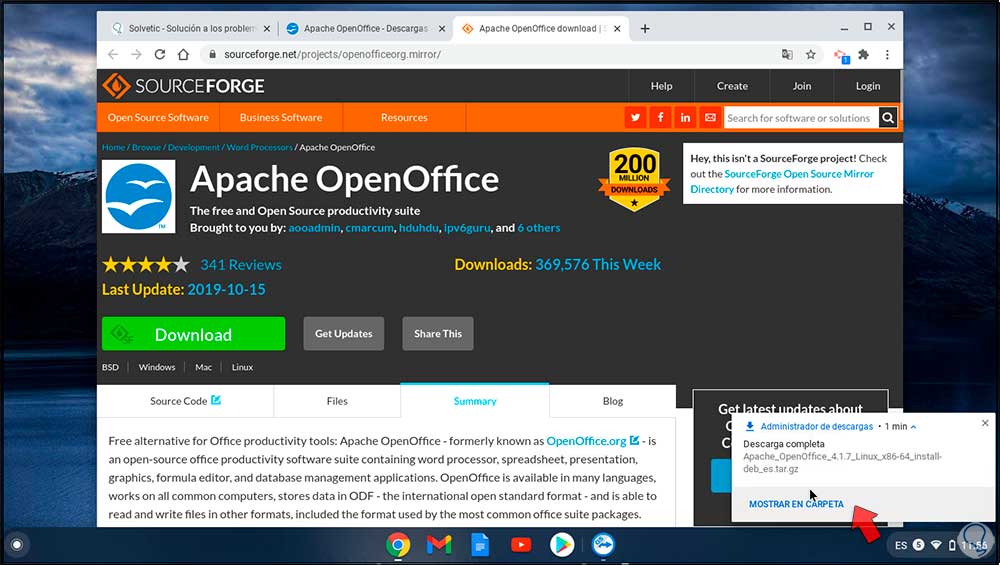Close the Solvetic tab
This screenshot has width=1000, height=565.
(267, 29)
